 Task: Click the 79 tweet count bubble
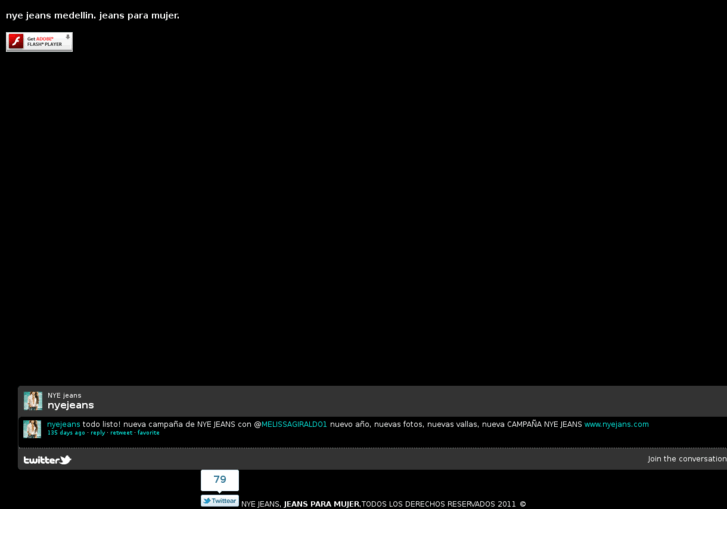[220, 480]
